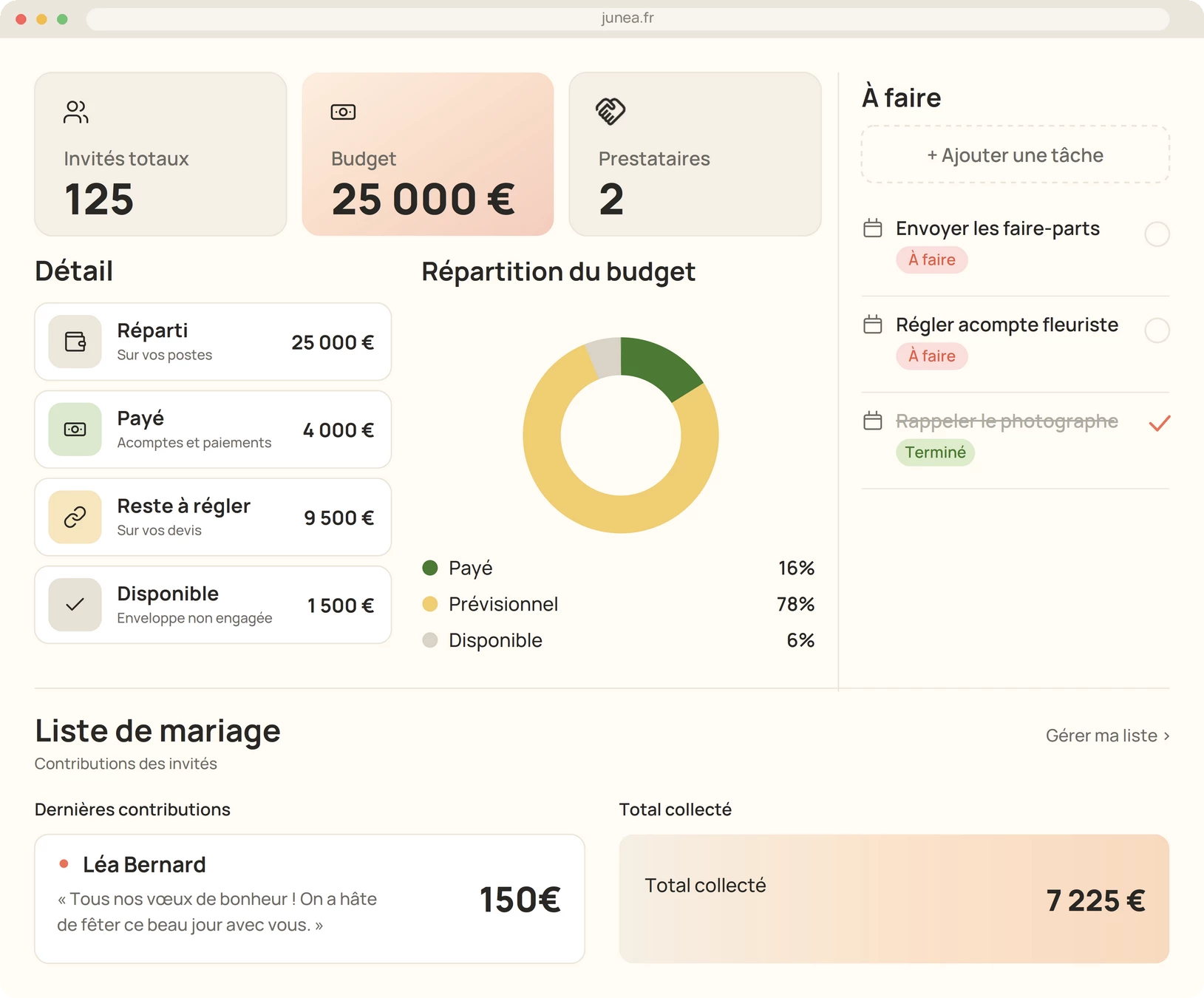Click the junea.fr address bar
This screenshot has width=1204, height=998.
(x=627, y=18)
